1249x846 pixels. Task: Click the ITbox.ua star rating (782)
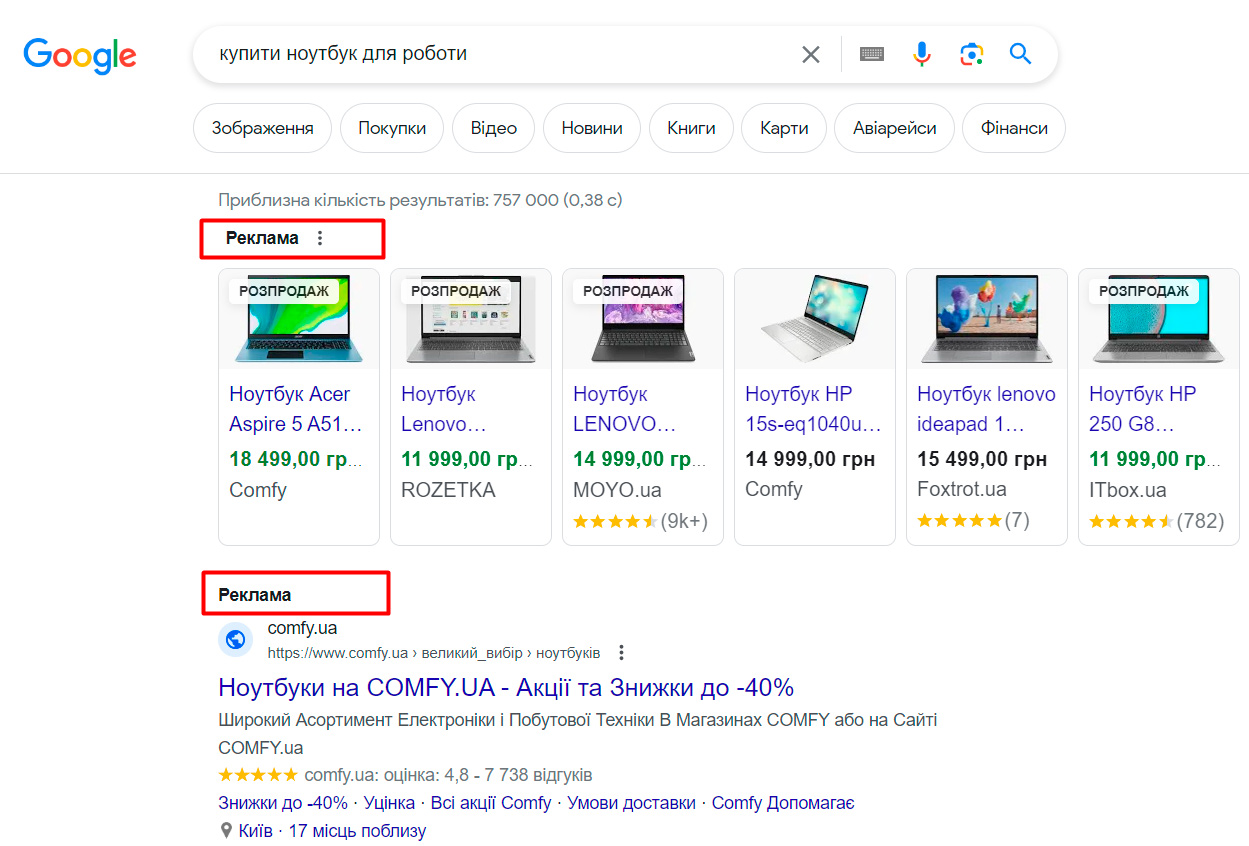[1156, 521]
